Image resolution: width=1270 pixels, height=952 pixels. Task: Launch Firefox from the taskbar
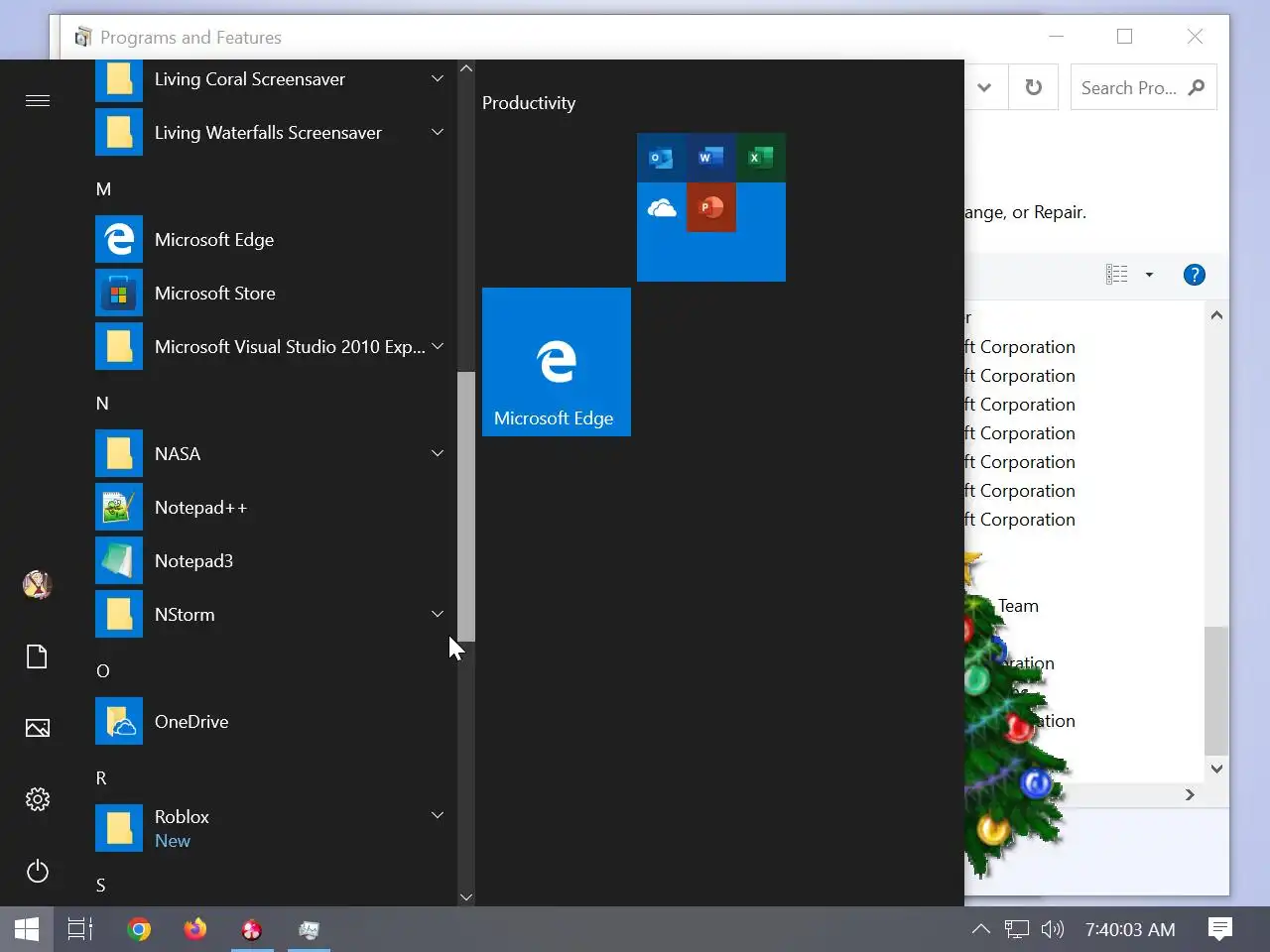click(195, 929)
